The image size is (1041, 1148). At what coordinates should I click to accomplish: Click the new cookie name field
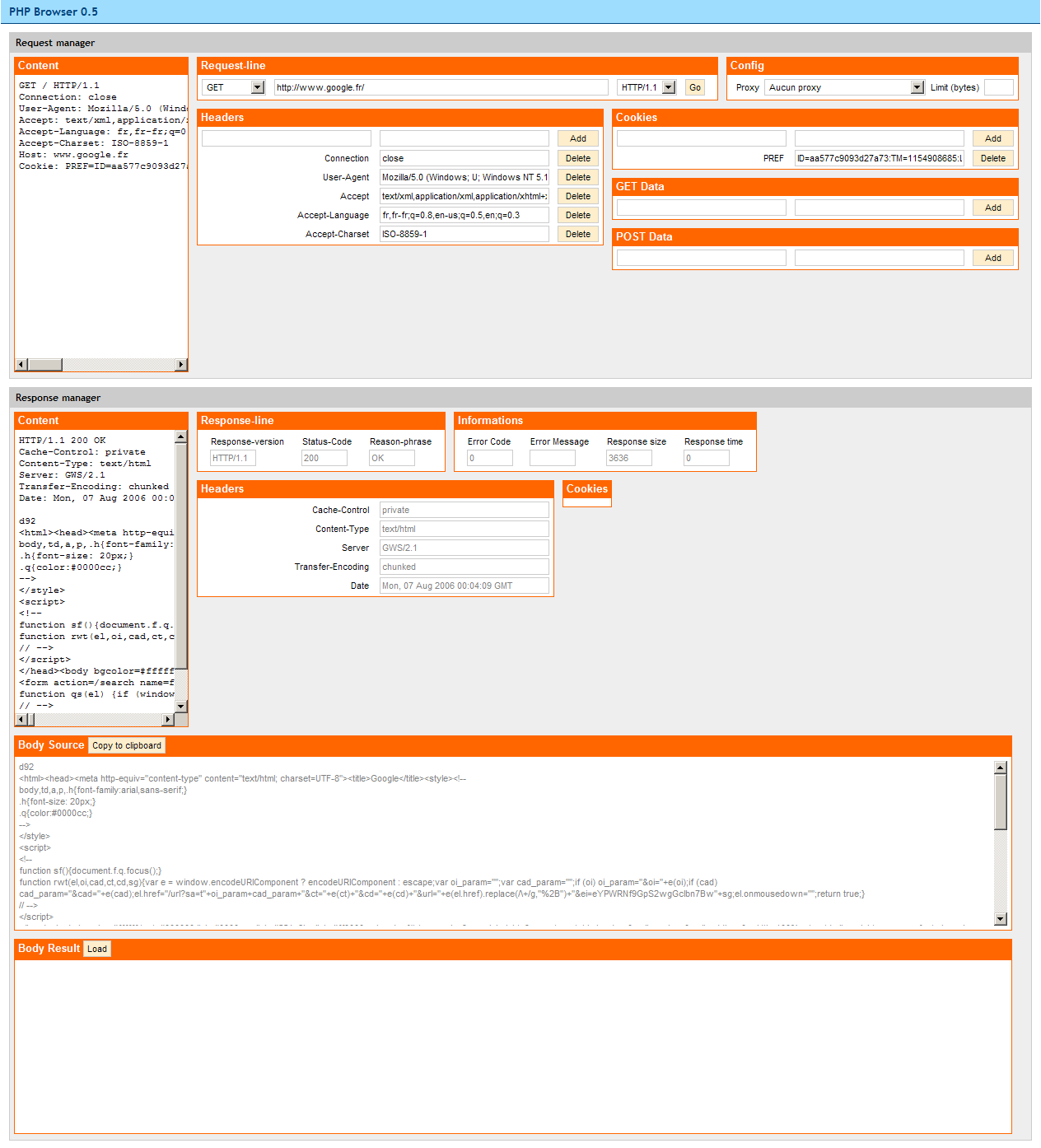(x=702, y=138)
